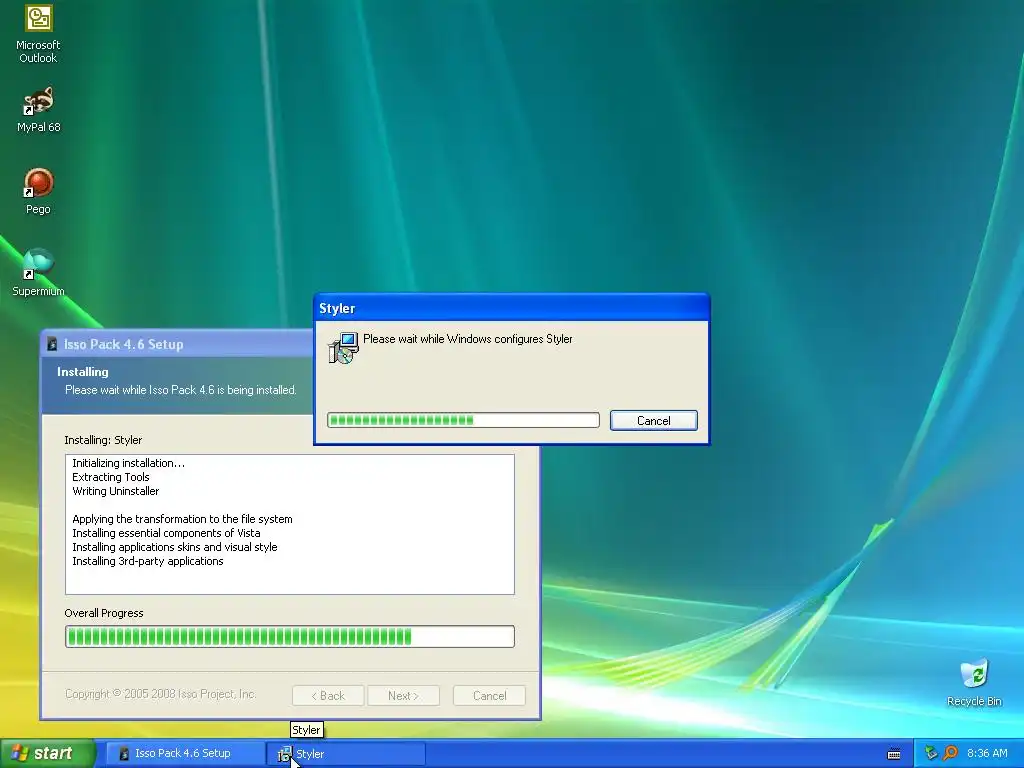Click the system clock showing 8:36 AM
The image size is (1024, 768).
pos(987,753)
